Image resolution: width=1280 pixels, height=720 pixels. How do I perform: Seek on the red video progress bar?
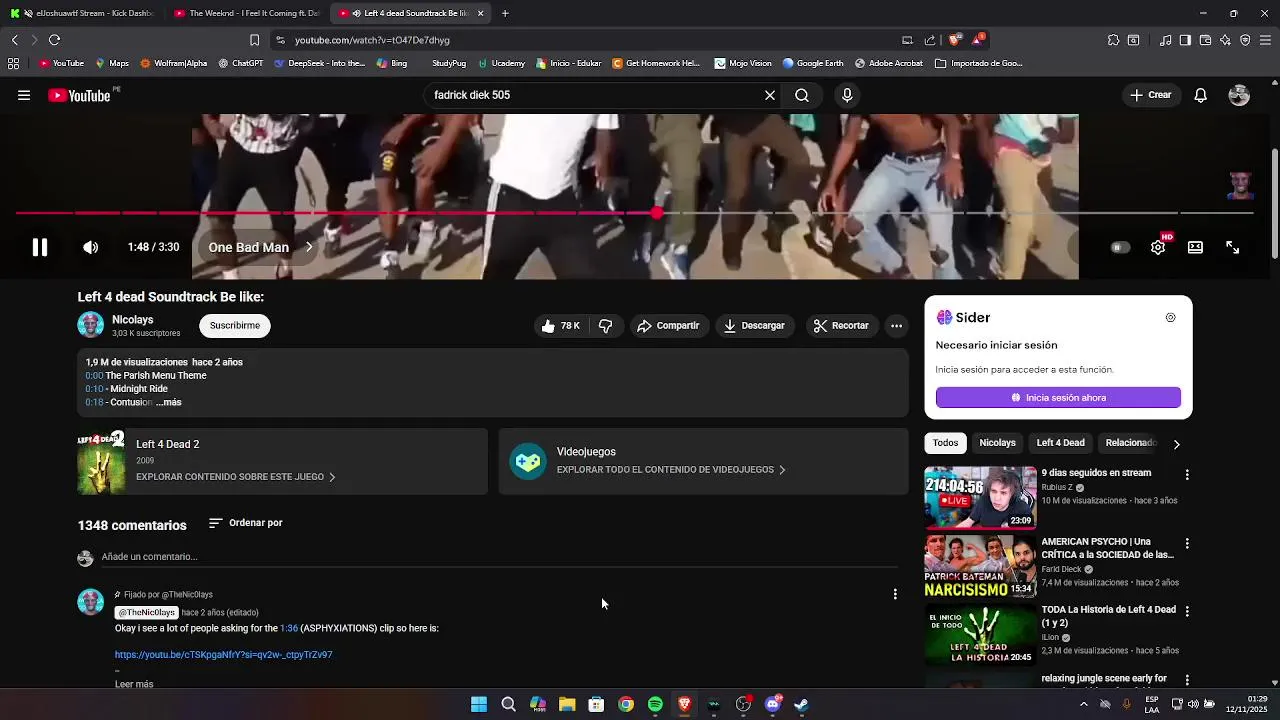pos(634,213)
